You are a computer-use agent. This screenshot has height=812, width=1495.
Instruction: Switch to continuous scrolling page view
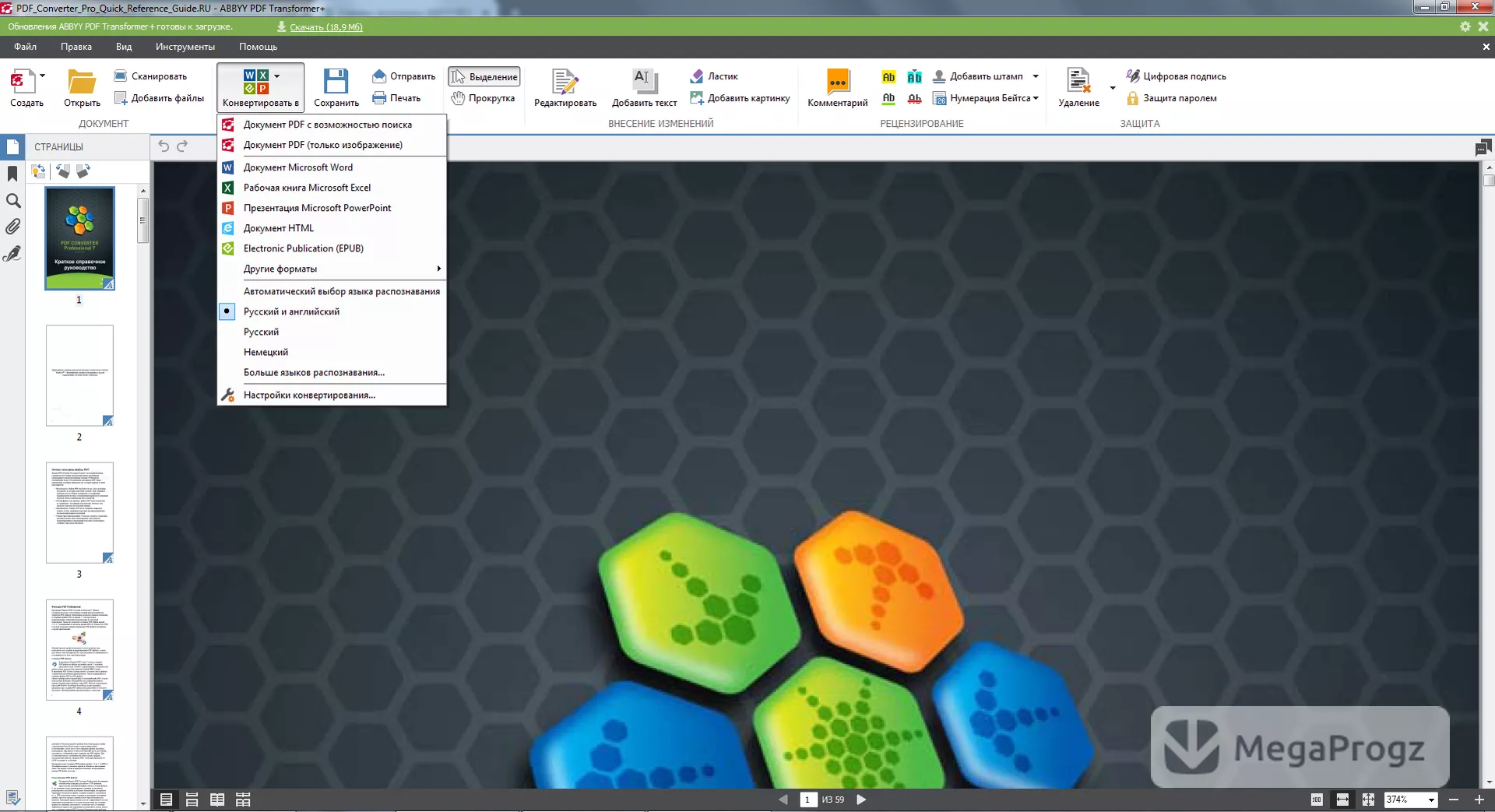(x=192, y=800)
